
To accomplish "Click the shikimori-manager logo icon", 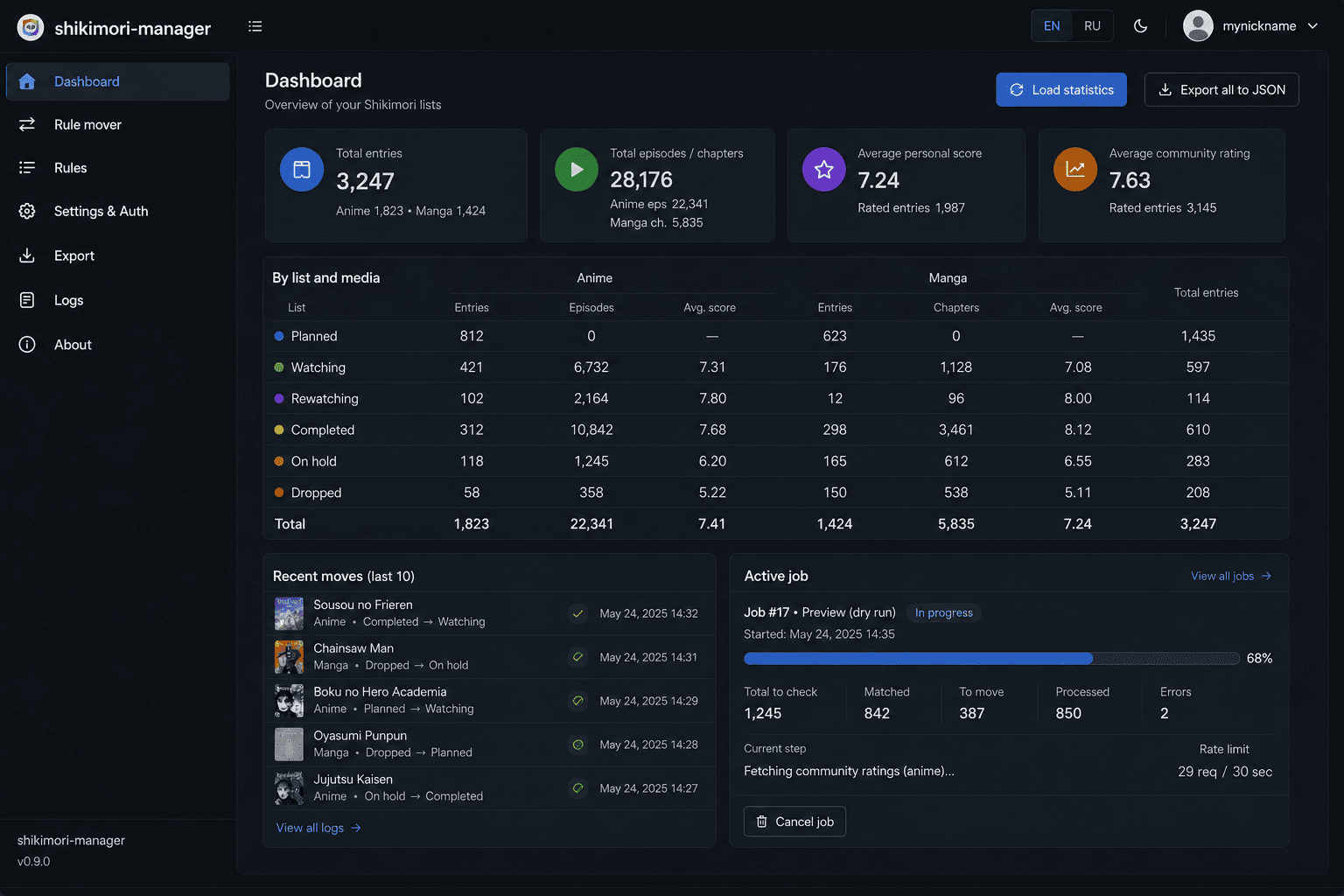I will (x=31, y=27).
